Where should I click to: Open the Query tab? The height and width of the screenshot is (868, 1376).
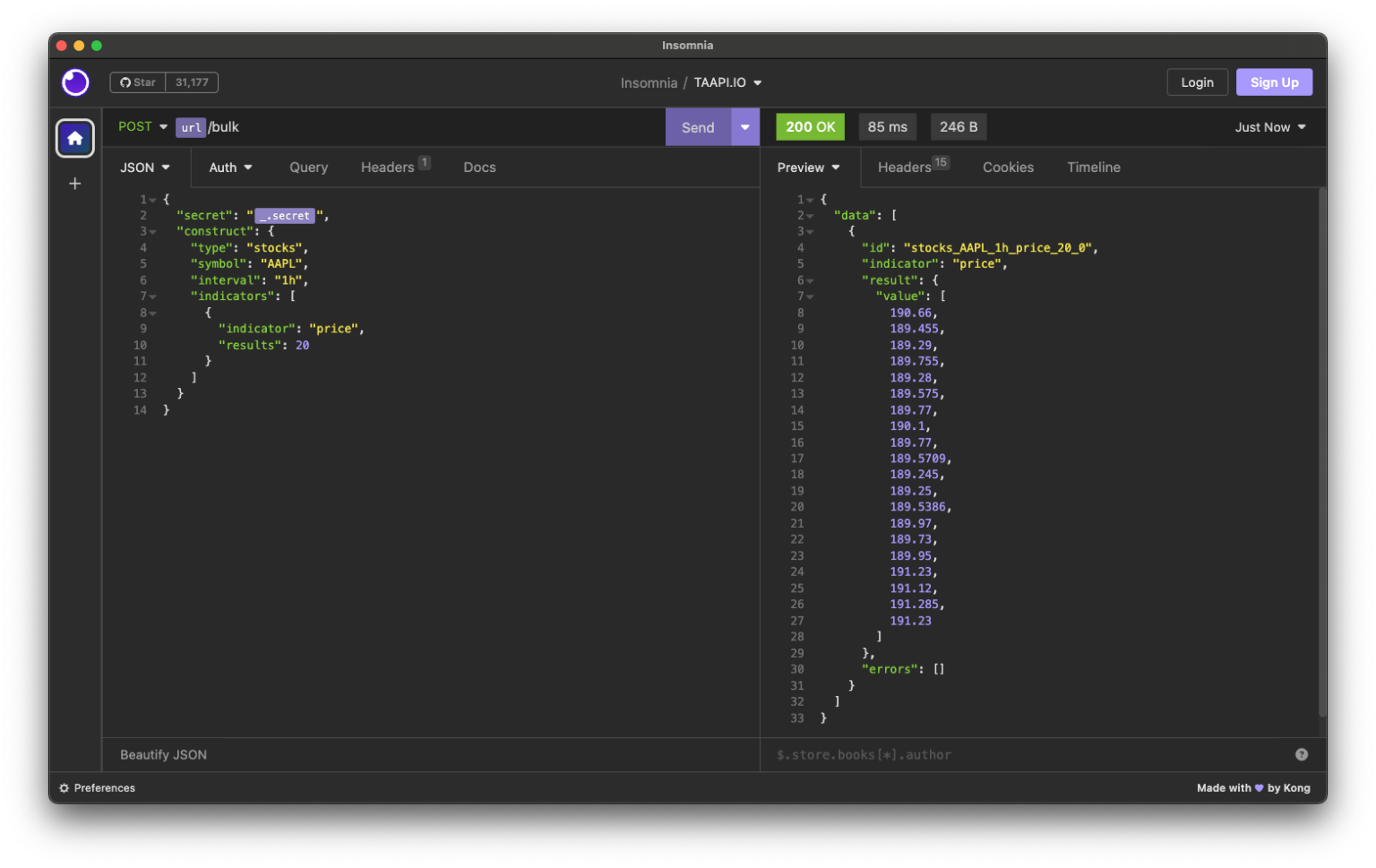point(308,168)
